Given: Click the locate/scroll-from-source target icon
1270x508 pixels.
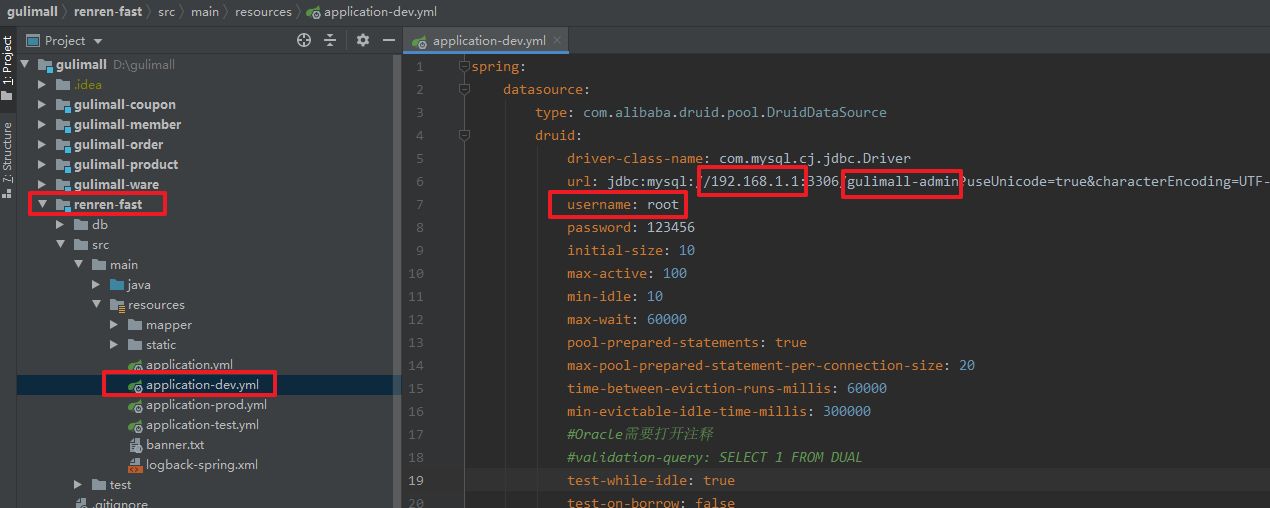Looking at the screenshot, I should (x=304, y=40).
